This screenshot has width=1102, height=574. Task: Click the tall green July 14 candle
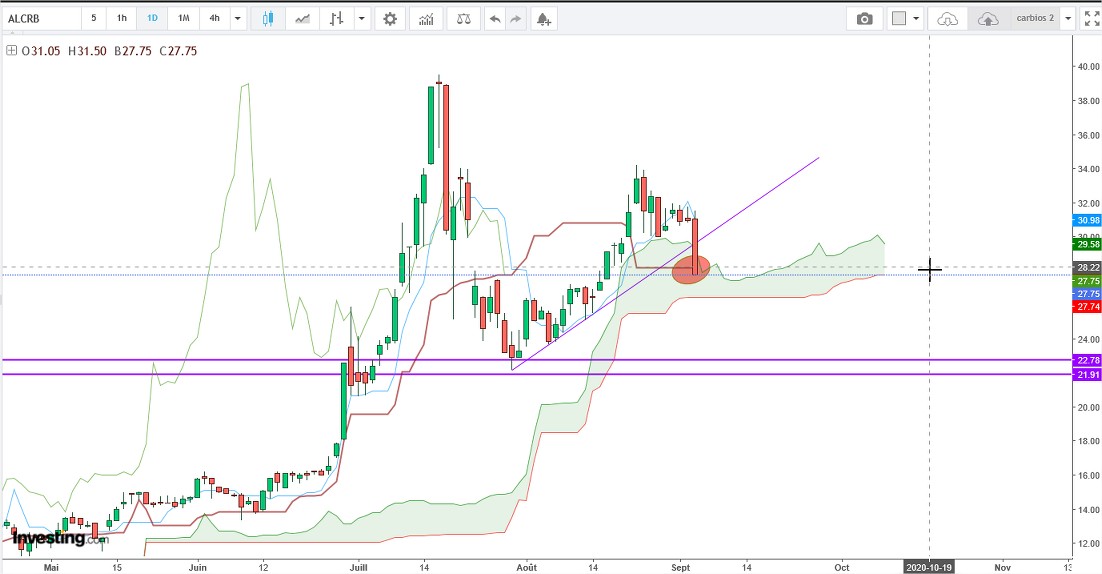(432, 124)
